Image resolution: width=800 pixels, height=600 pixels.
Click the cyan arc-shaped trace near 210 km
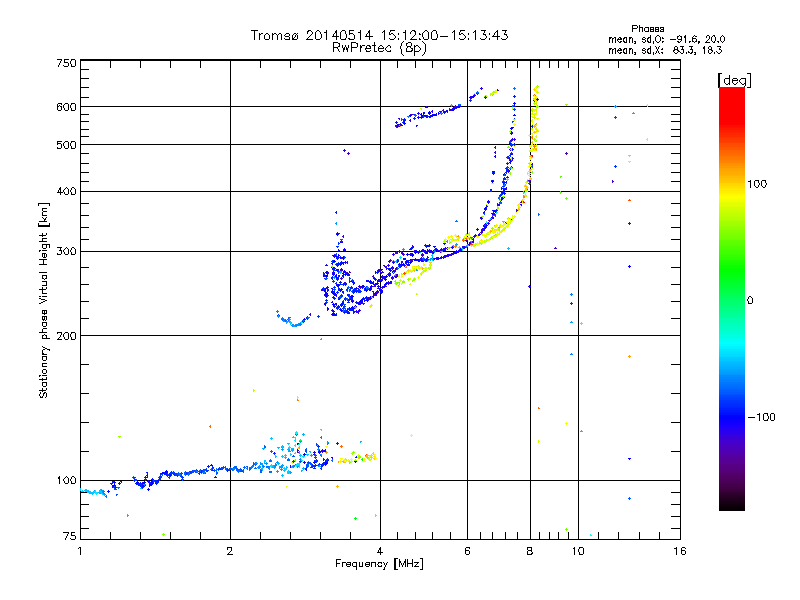click(x=293, y=320)
